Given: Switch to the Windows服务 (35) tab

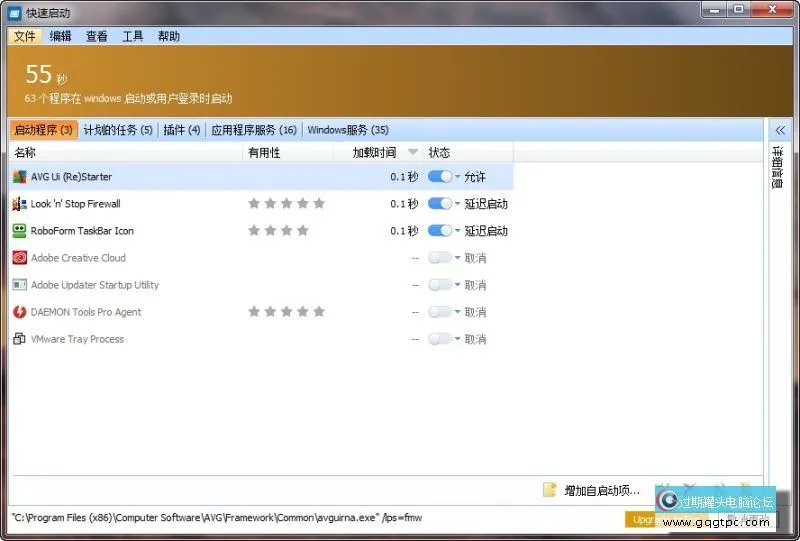Looking at the screenshot, I should [x=347, y=130].
